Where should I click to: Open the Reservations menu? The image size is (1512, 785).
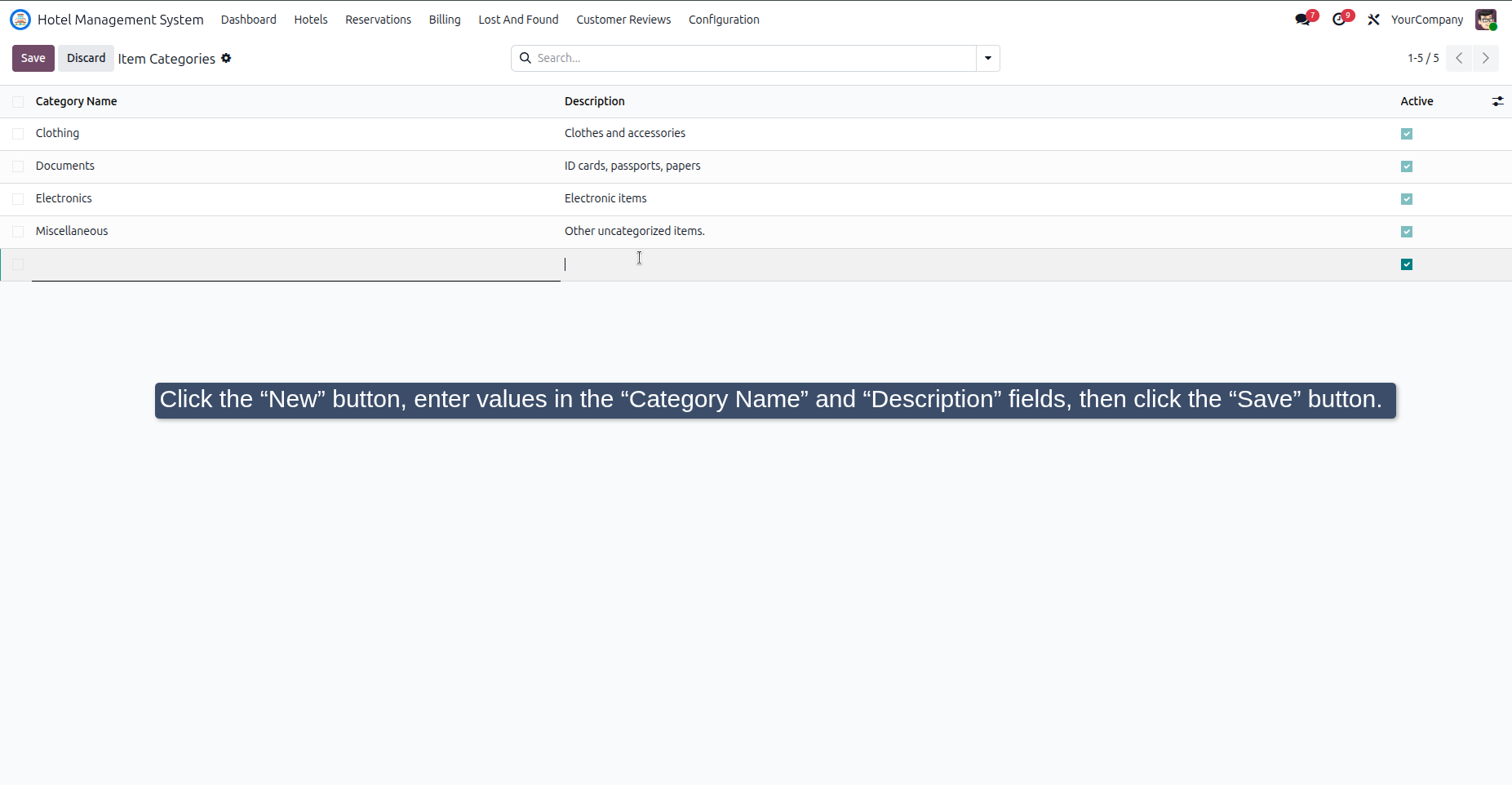coord(378,20)
